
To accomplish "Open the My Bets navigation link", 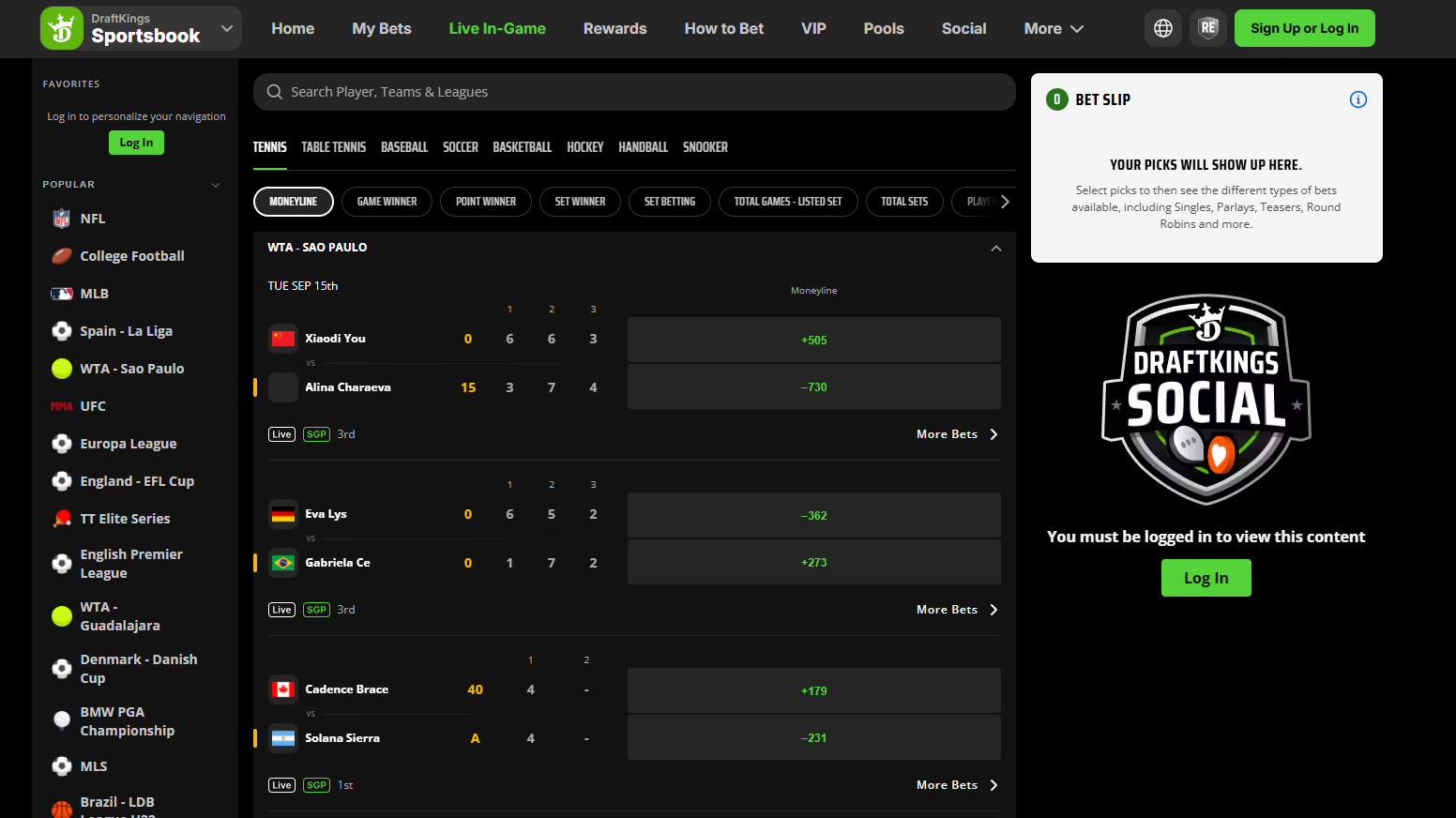I will (382, 28).
